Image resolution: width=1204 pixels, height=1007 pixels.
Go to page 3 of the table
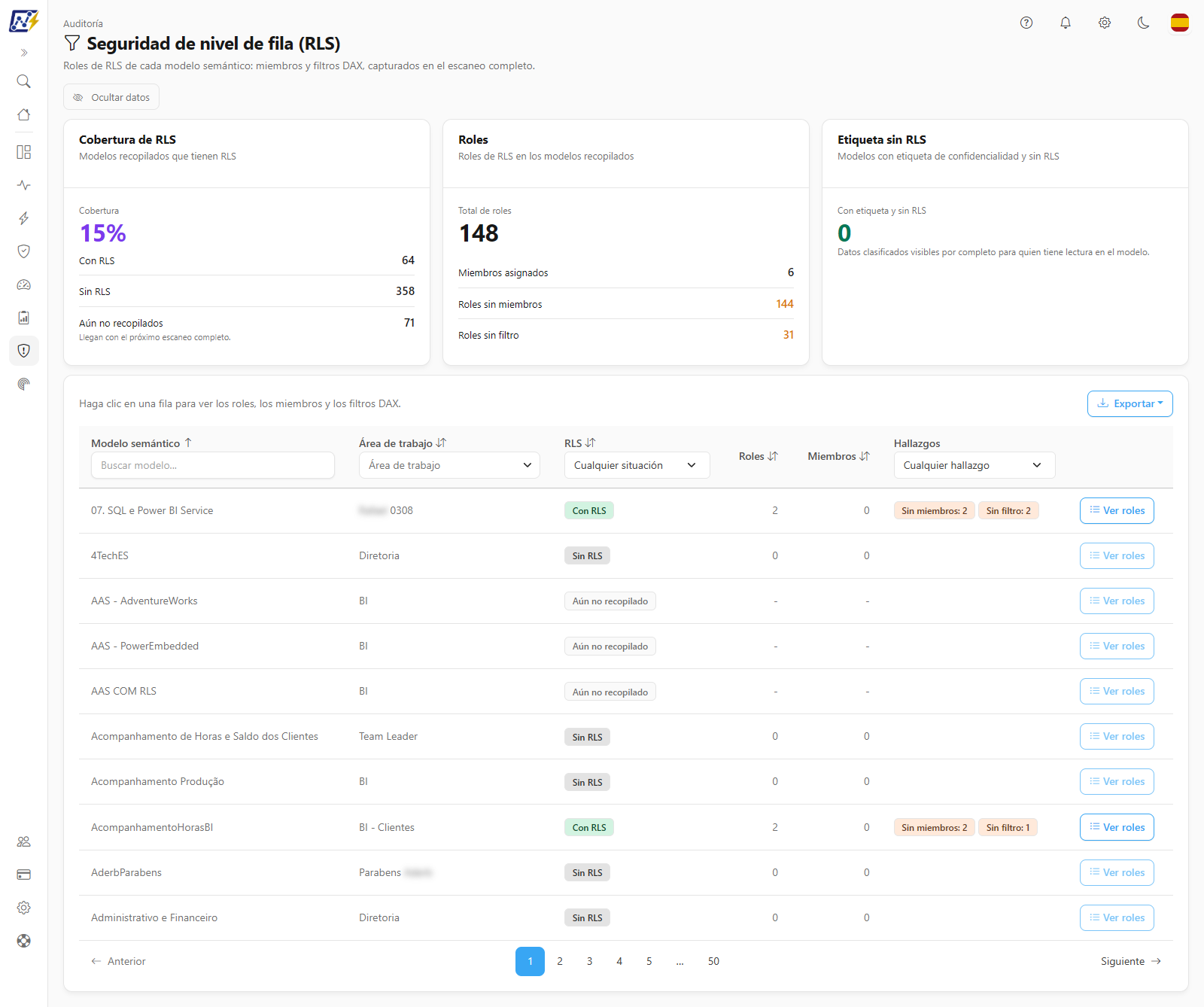(x=589, y=961)
